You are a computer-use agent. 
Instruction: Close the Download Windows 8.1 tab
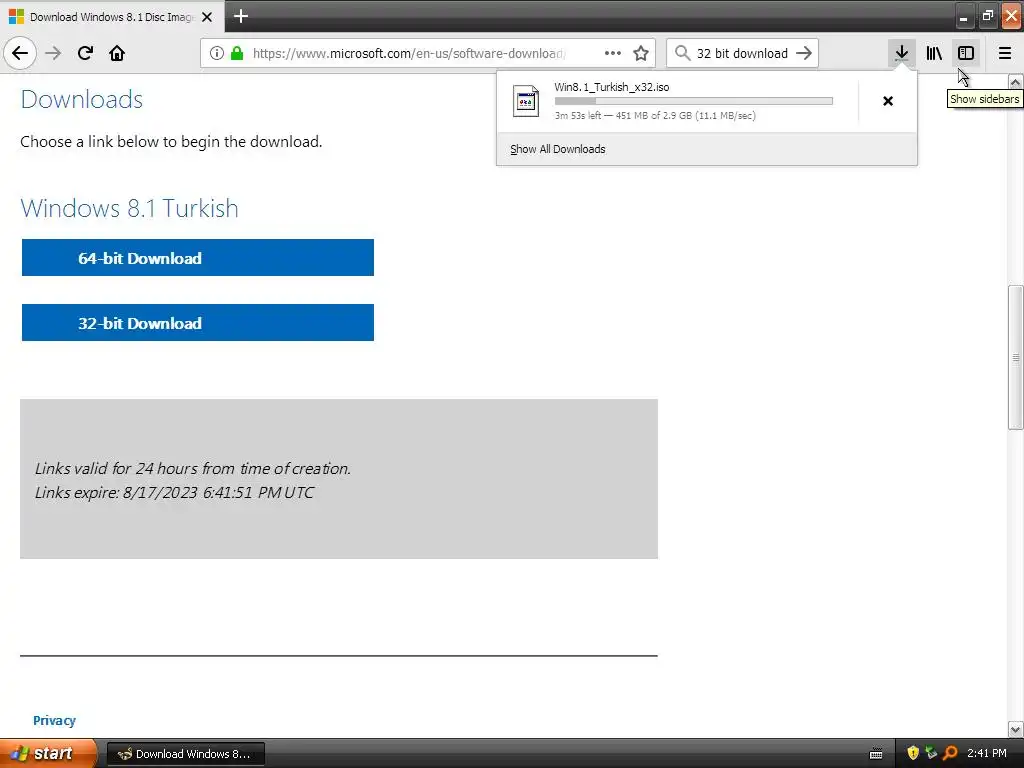coord(207,17)
